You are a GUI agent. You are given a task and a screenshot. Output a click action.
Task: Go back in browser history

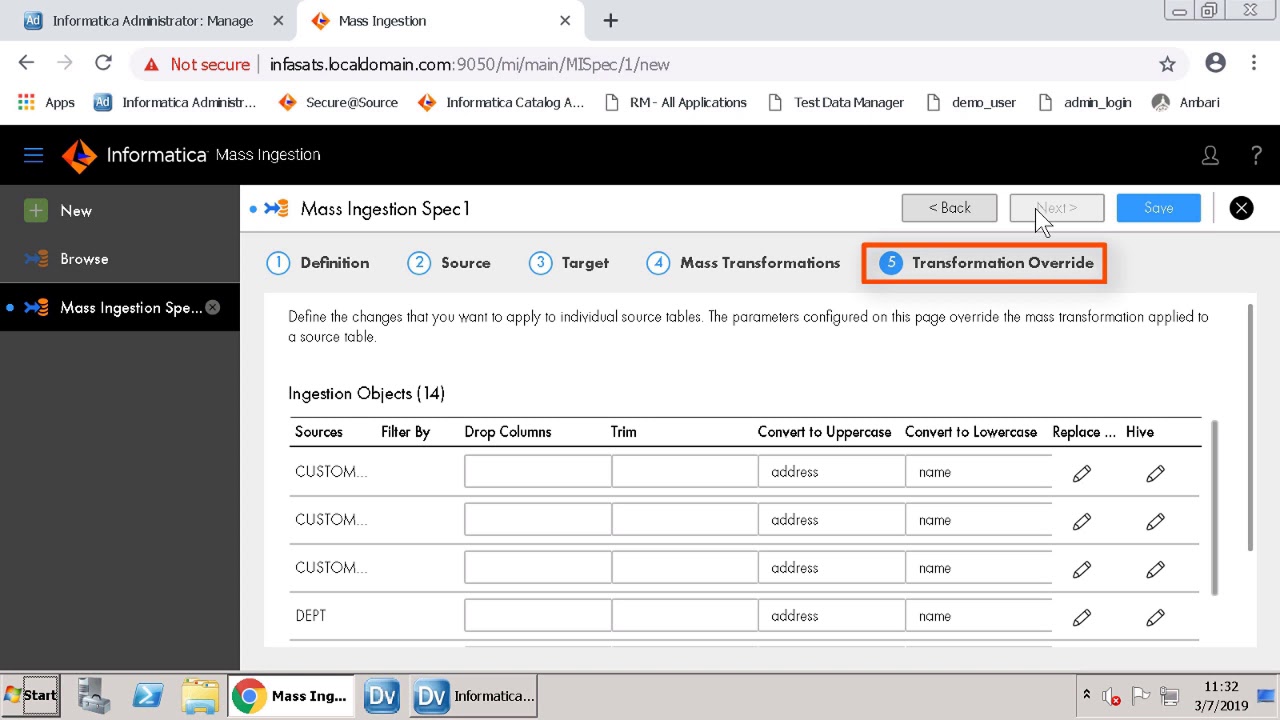click(26, 63)
